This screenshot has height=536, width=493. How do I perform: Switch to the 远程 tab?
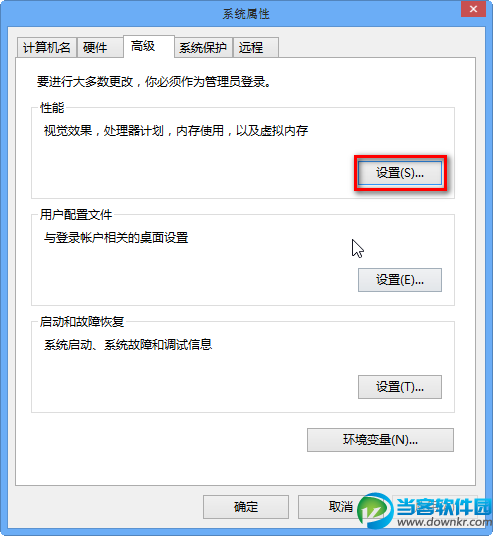click(256, 47)
